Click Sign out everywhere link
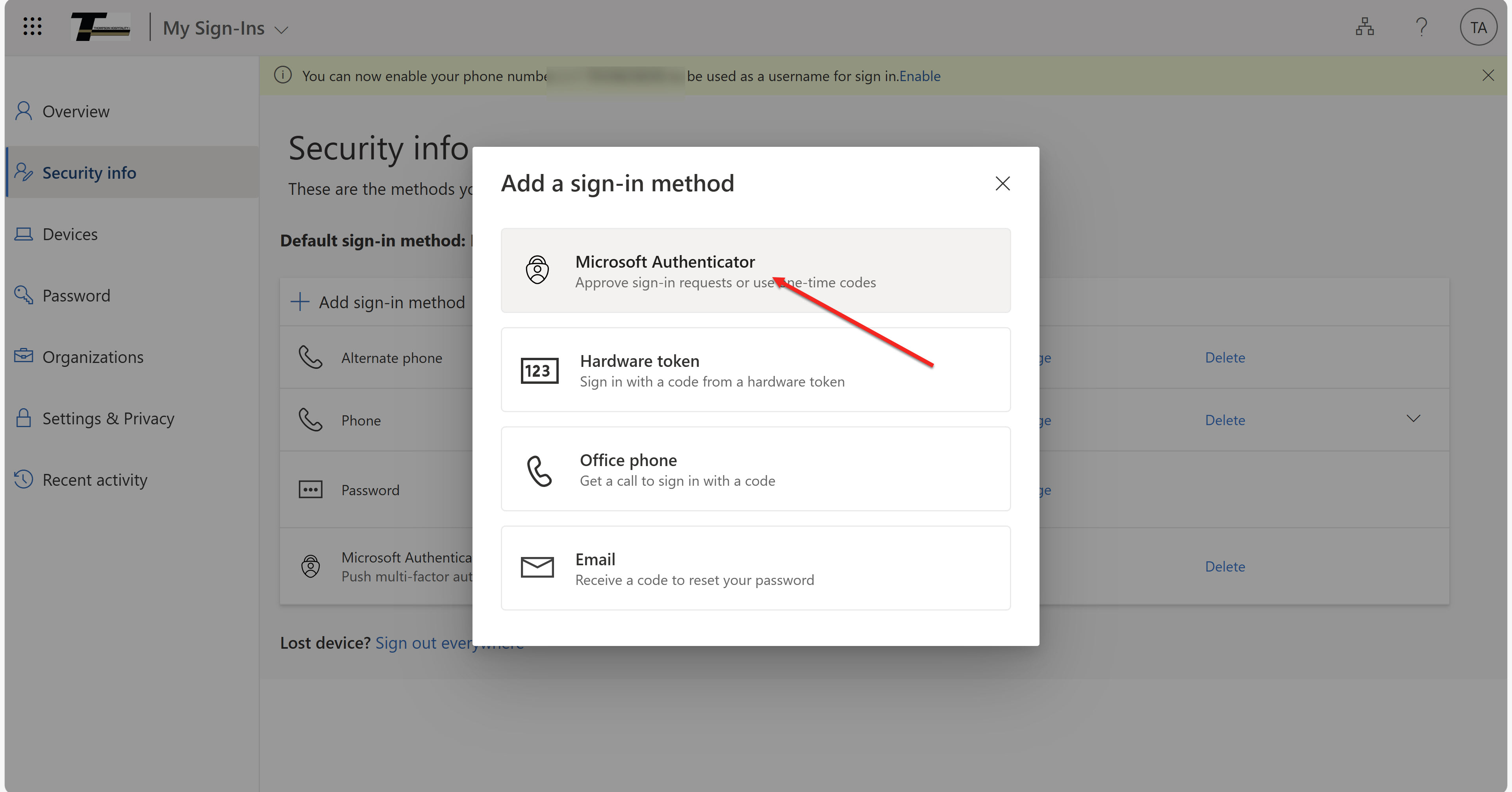This screenshot has height=792, width=1512. click(450, 643)
